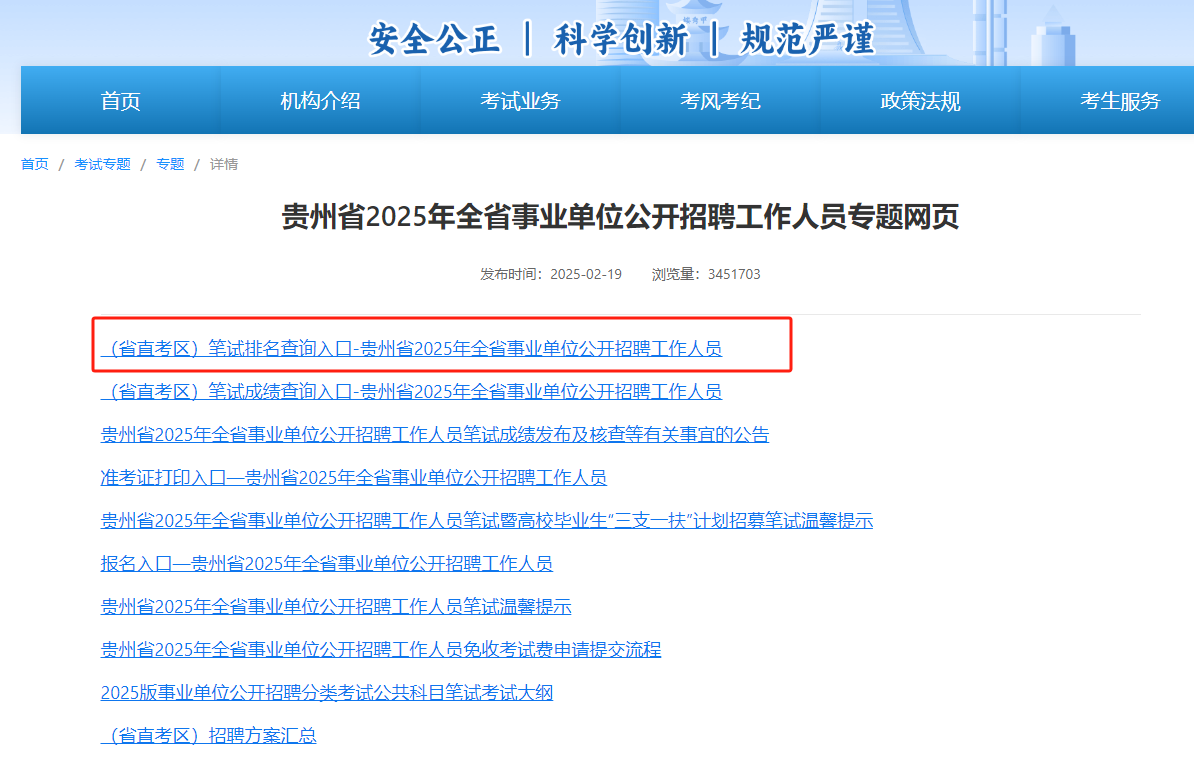Open 2025版事业单位公开招聘分类考试公共科目笔试考试大纲 link
Image resolution: width=1194 pixels, height=774 pixels.
click(327, 692)
